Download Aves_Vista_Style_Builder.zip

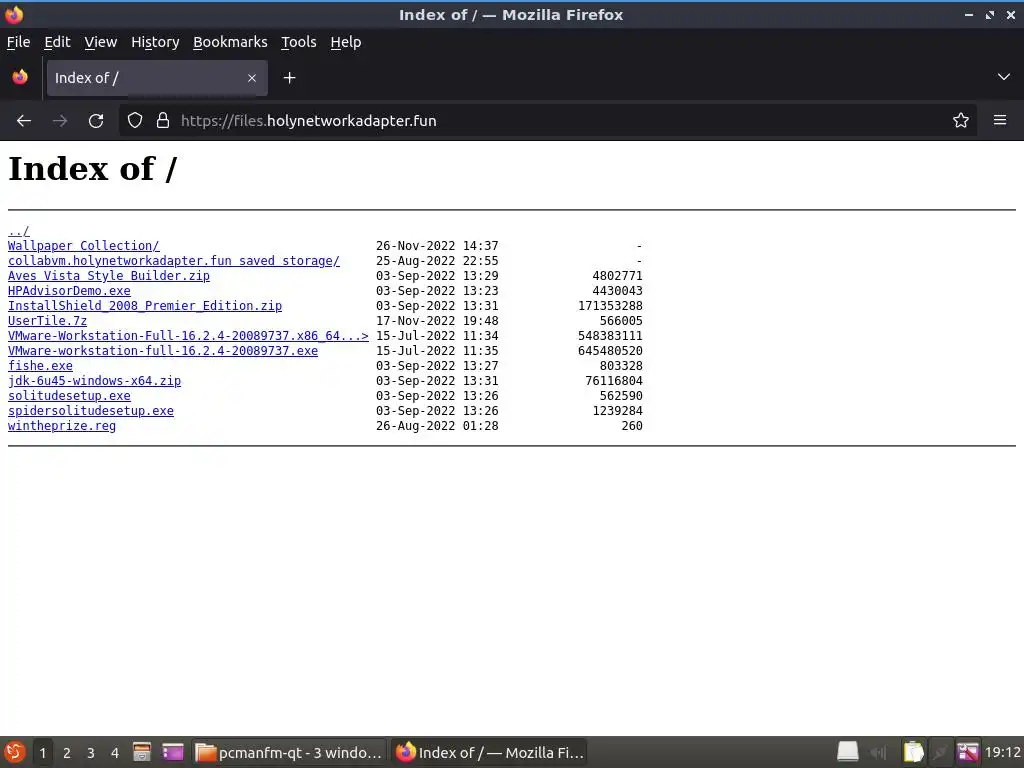pyautogui.click(x=109, y=276)
